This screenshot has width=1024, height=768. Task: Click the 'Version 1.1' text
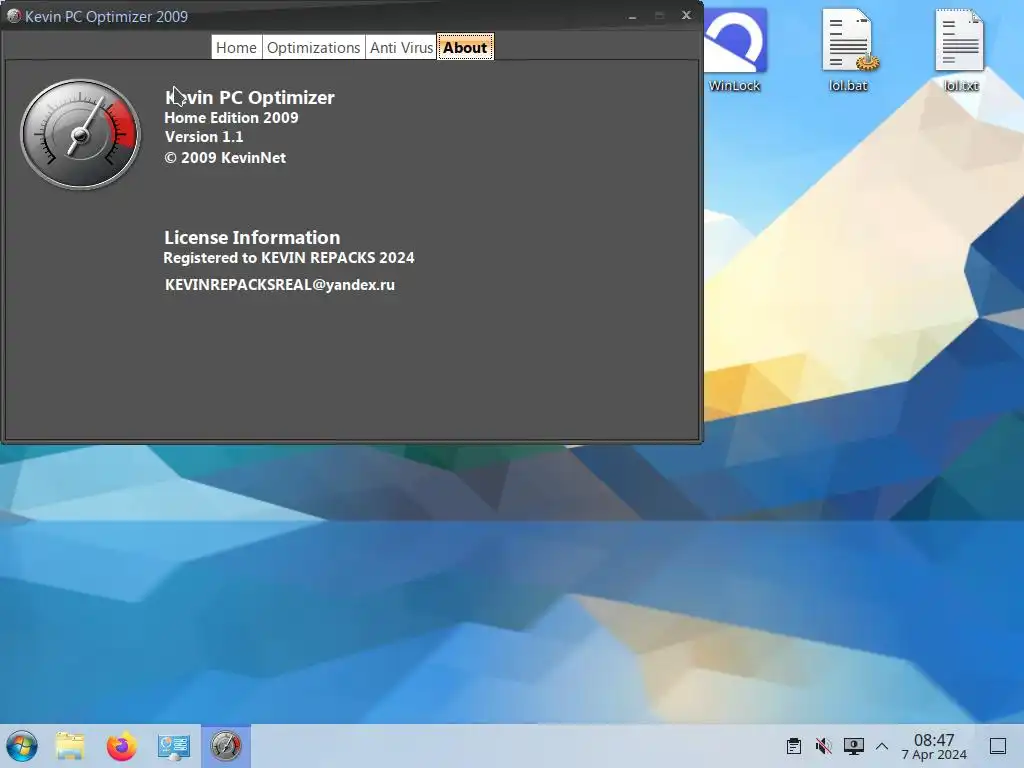[x=204, y=136]
